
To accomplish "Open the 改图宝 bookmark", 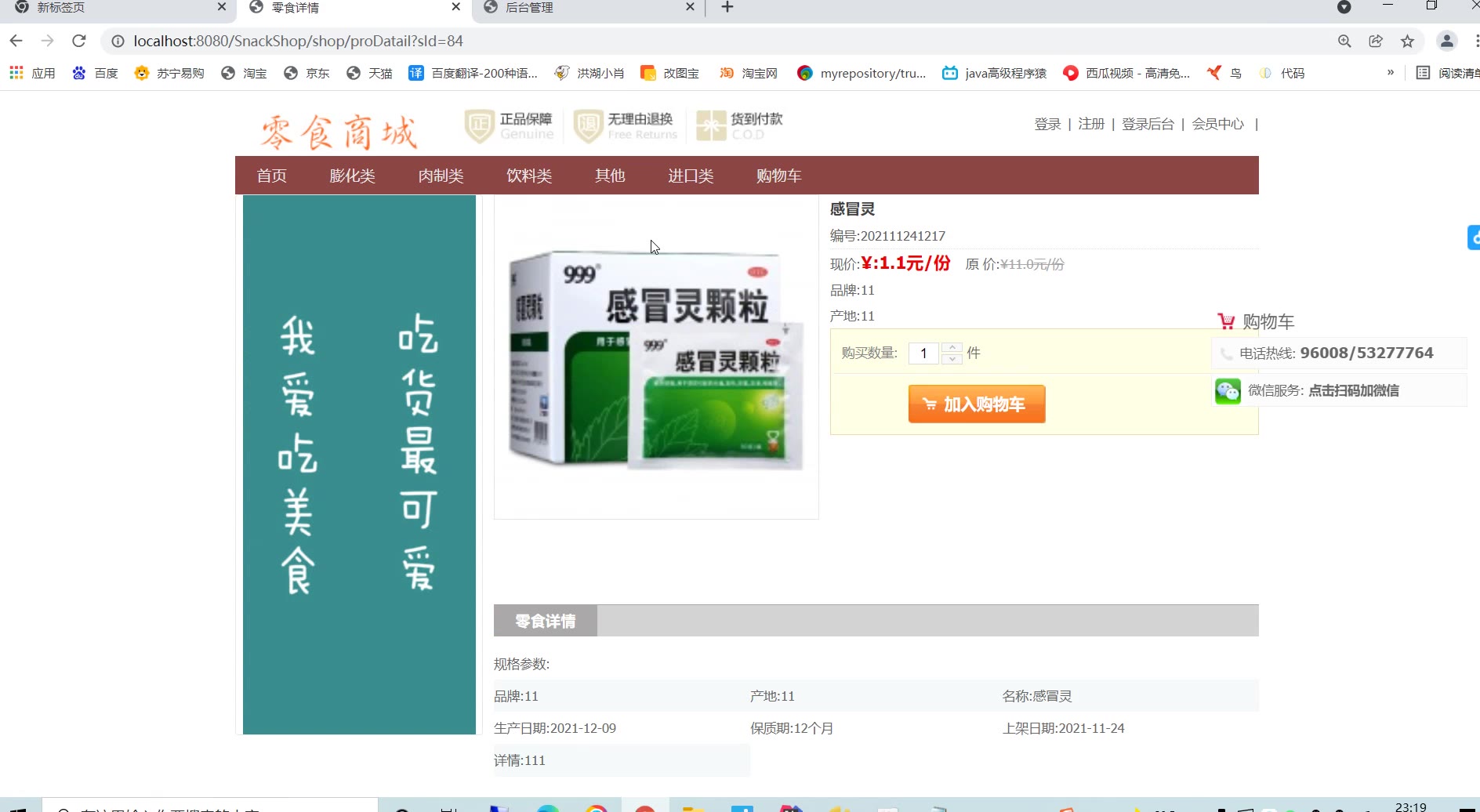I will tap(670, 73).
